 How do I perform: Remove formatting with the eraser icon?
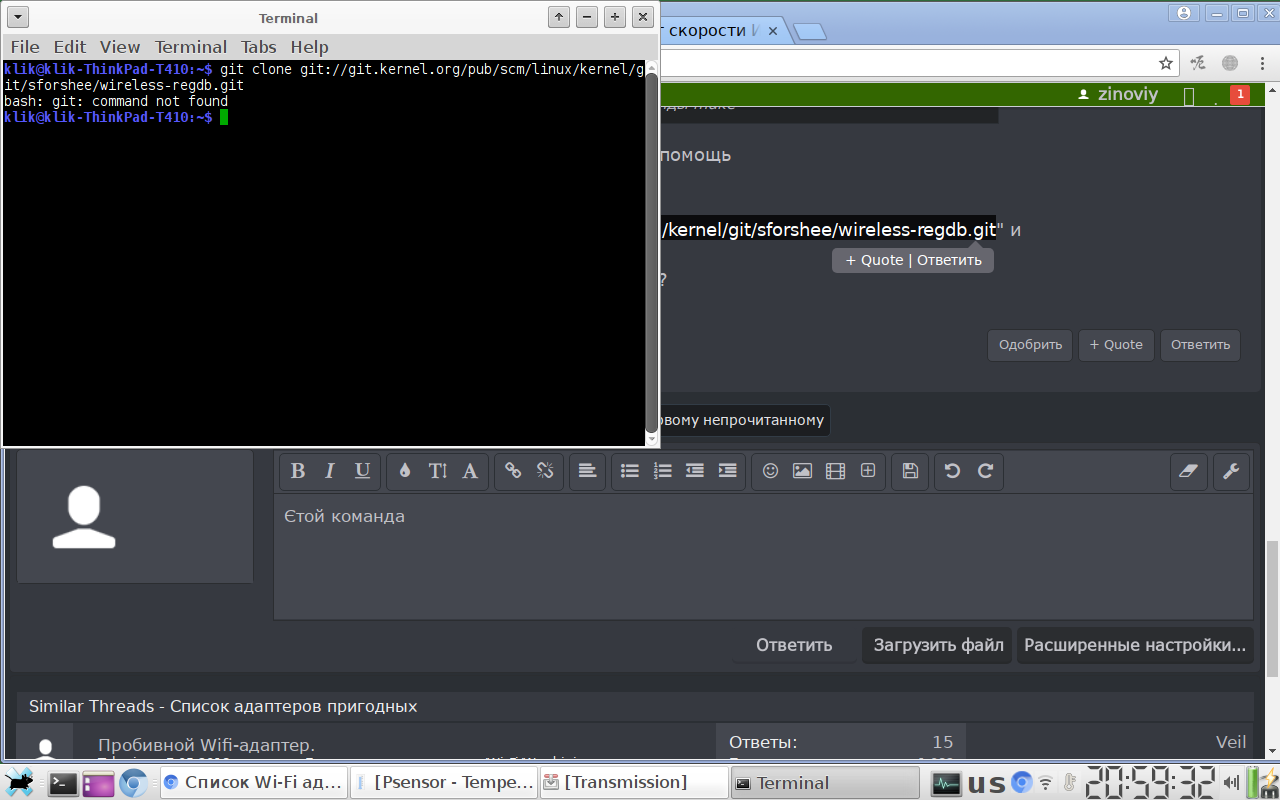coord(1188,471)
